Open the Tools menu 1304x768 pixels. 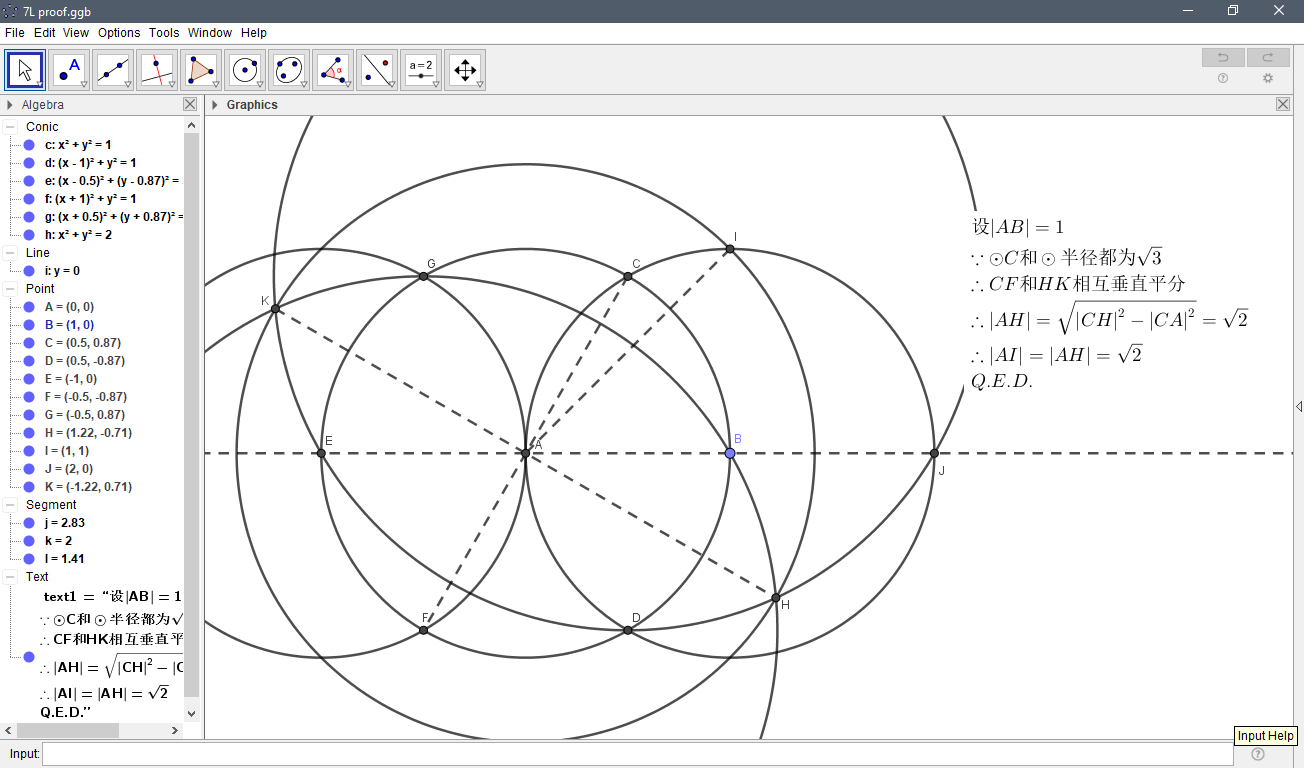[163, 32]
